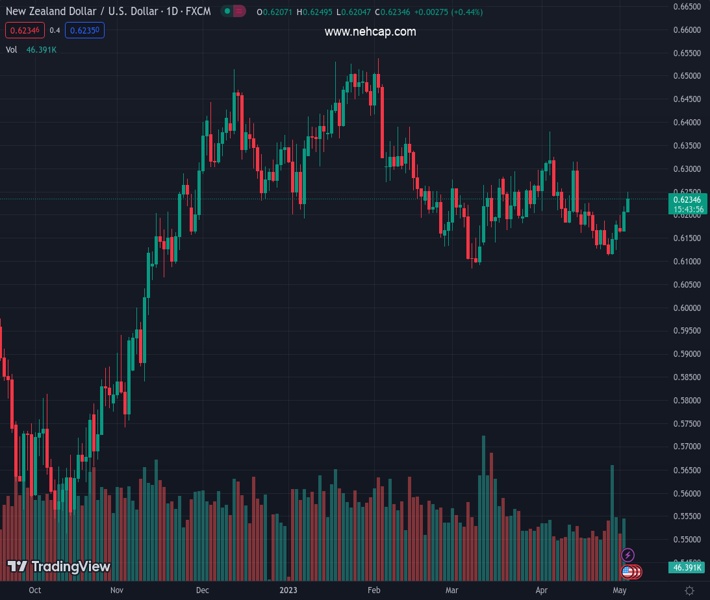
Task: Click the red sell price 0.62346 button
Action: (x=24, y=30)
